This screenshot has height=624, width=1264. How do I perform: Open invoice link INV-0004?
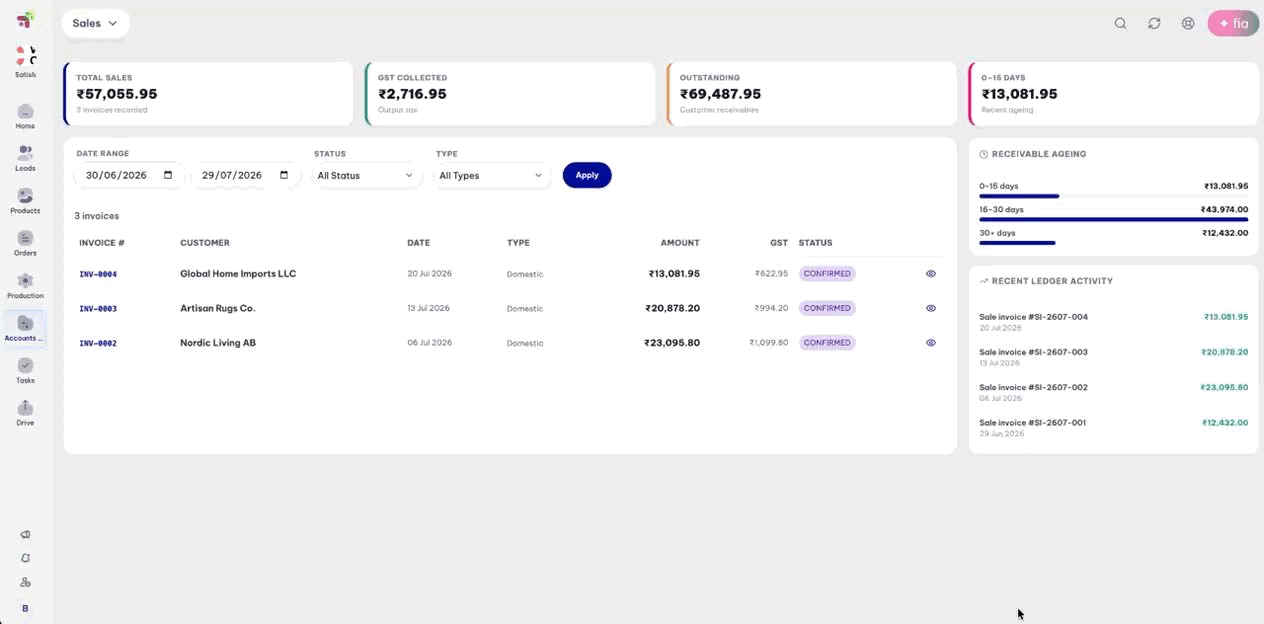click(98, 274)
